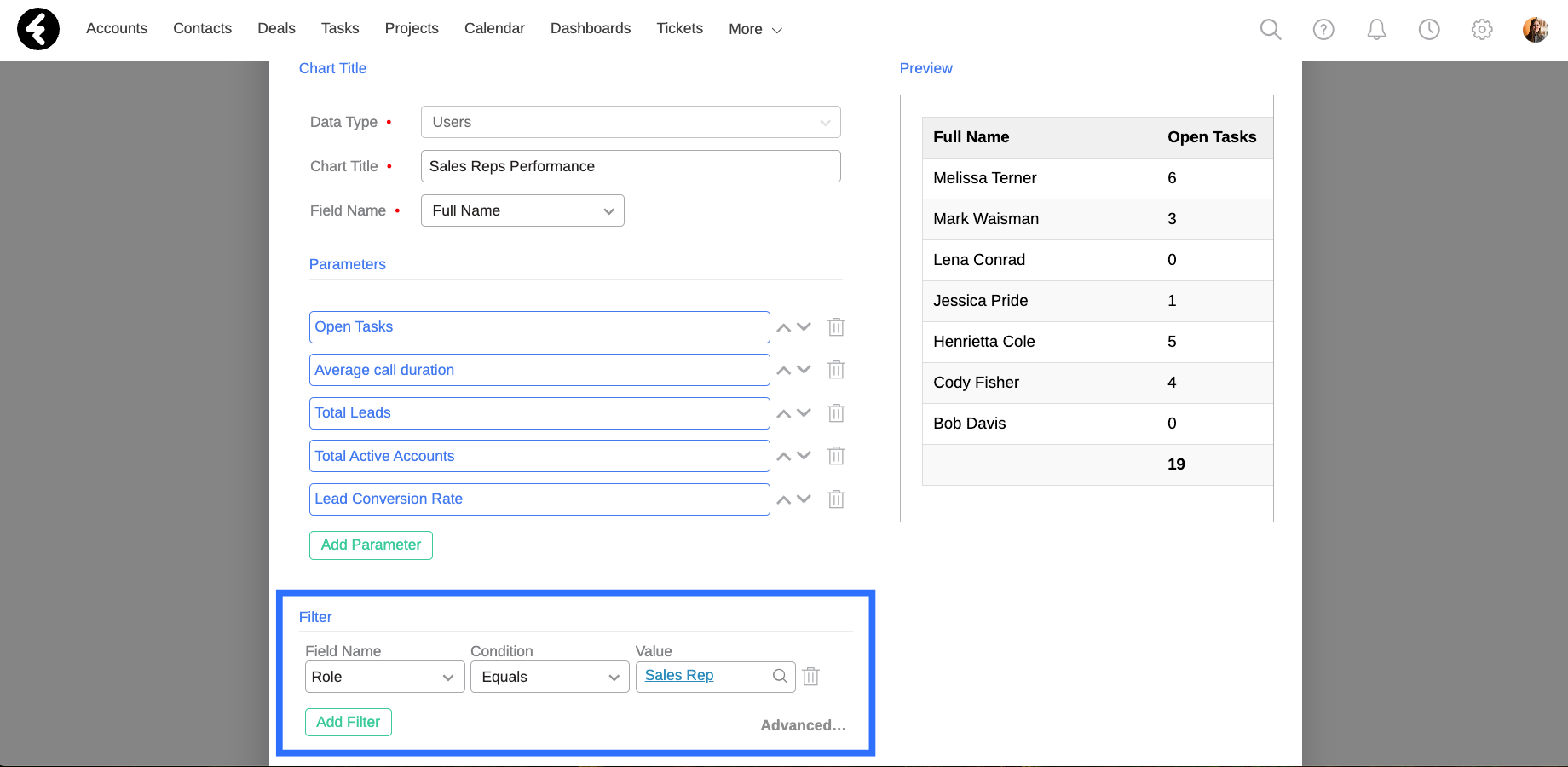1568x767 pixels.
Task: Select the Average call duration field
Action: [539, 370]
